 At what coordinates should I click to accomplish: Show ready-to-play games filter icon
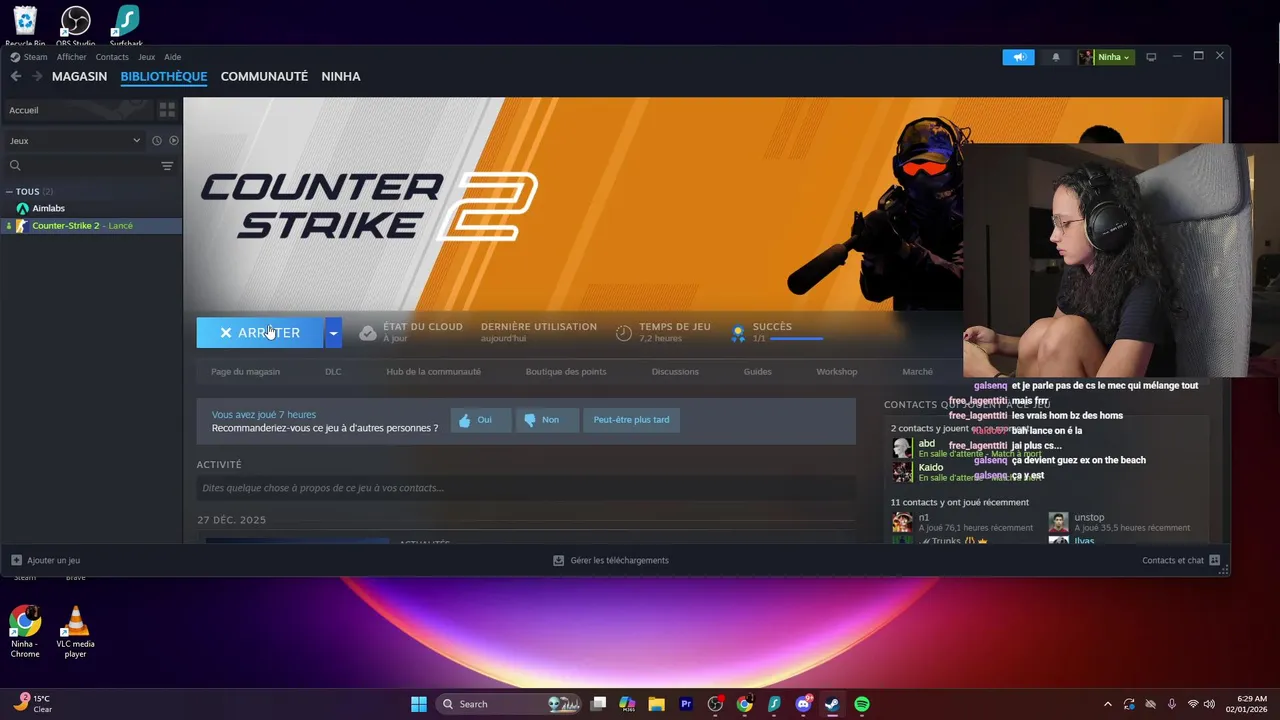[174, 141]
